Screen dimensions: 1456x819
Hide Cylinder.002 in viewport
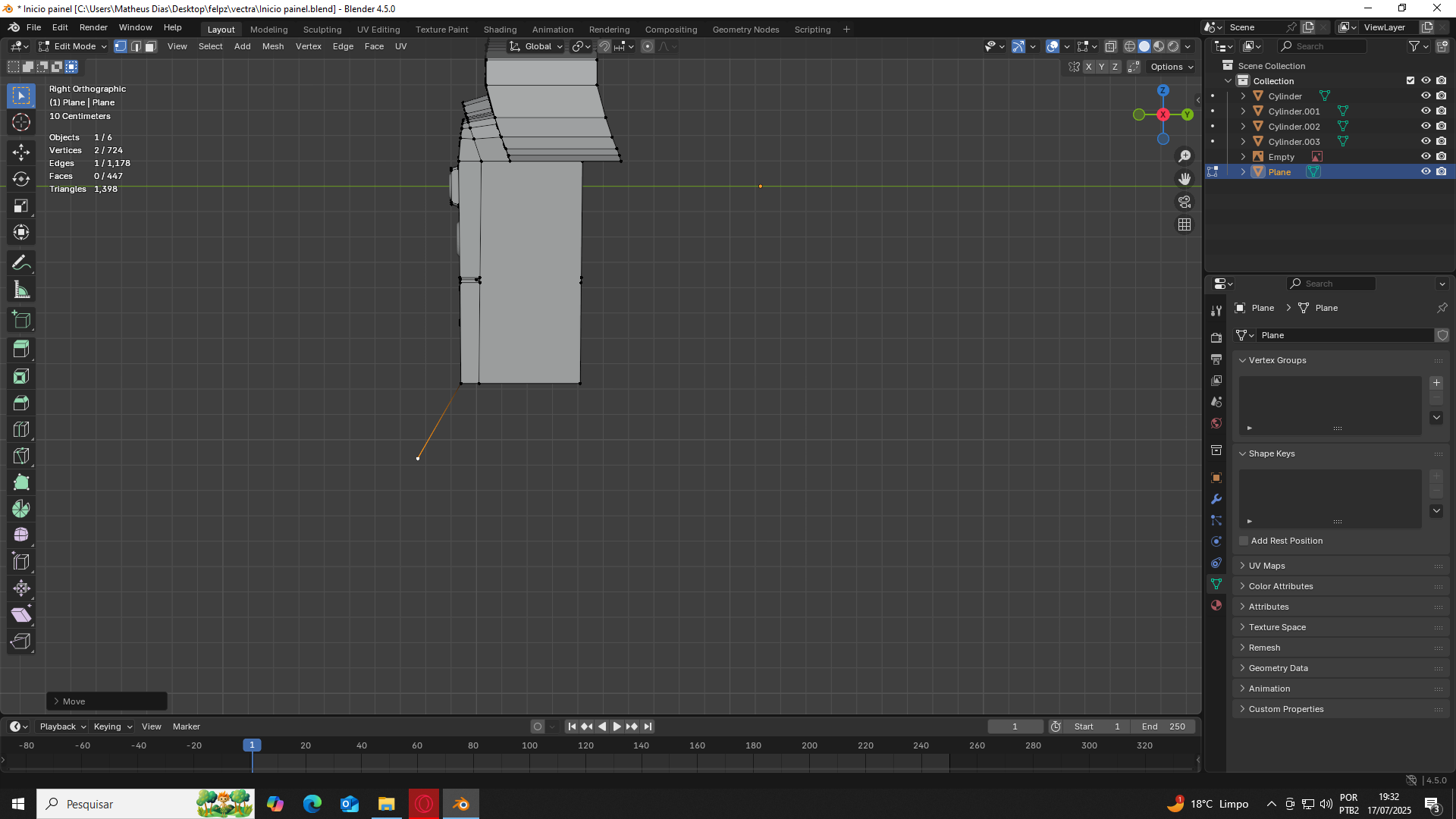click(1426, 127)
